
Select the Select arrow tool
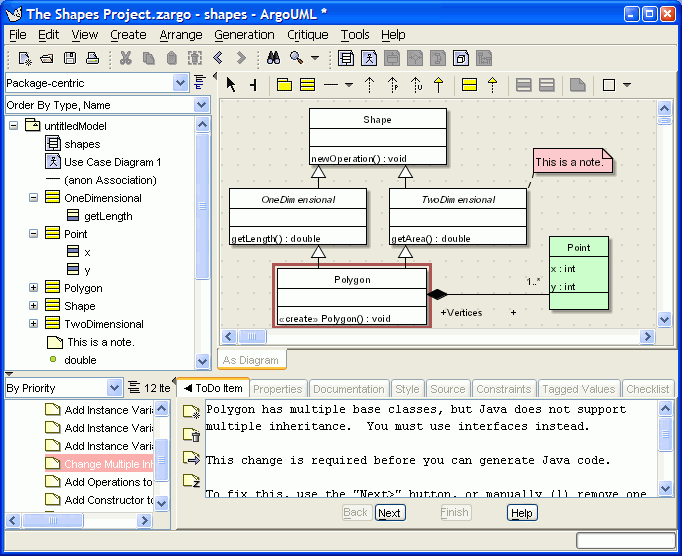pos(231,85)
